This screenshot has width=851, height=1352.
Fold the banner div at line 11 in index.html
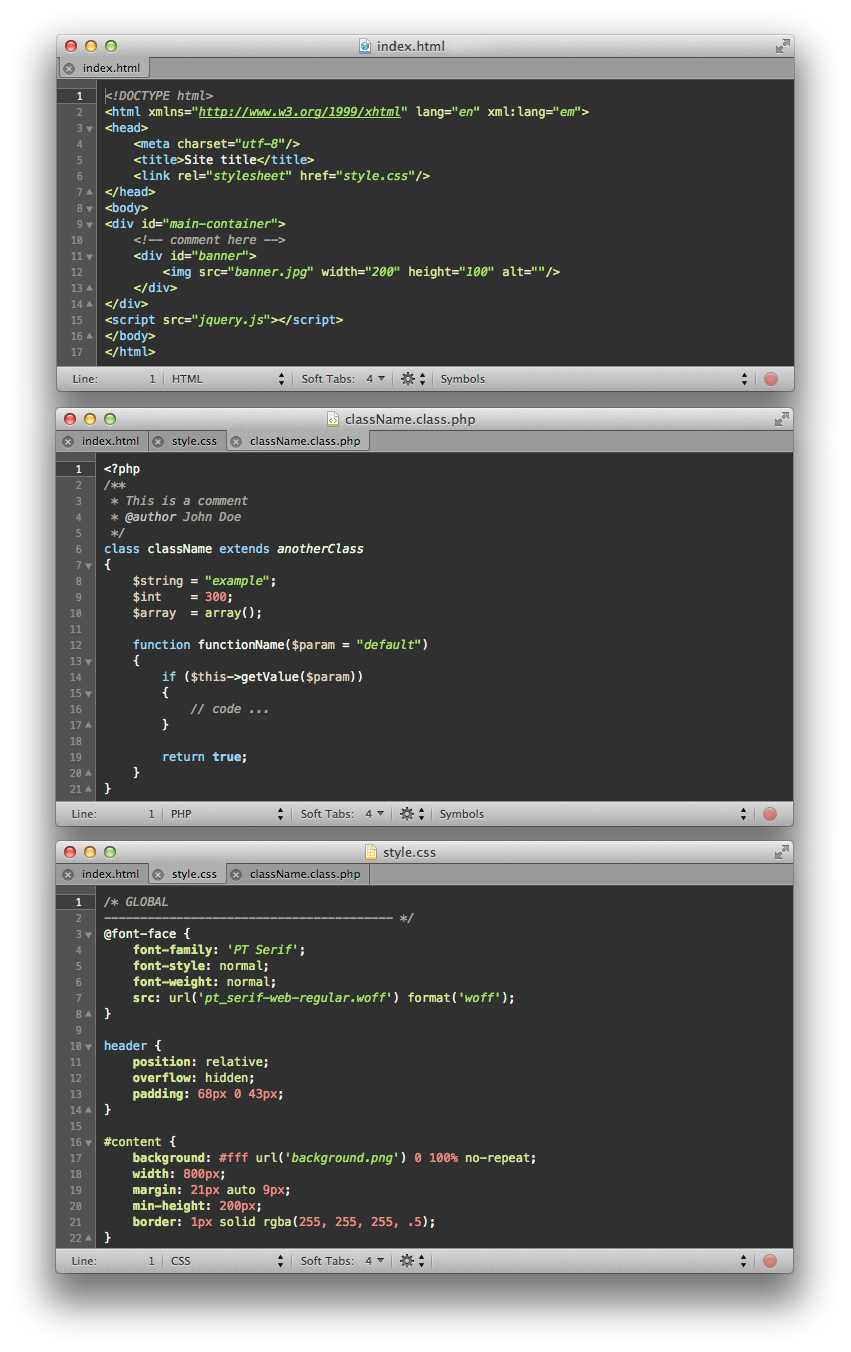click(x=90, y=257)
